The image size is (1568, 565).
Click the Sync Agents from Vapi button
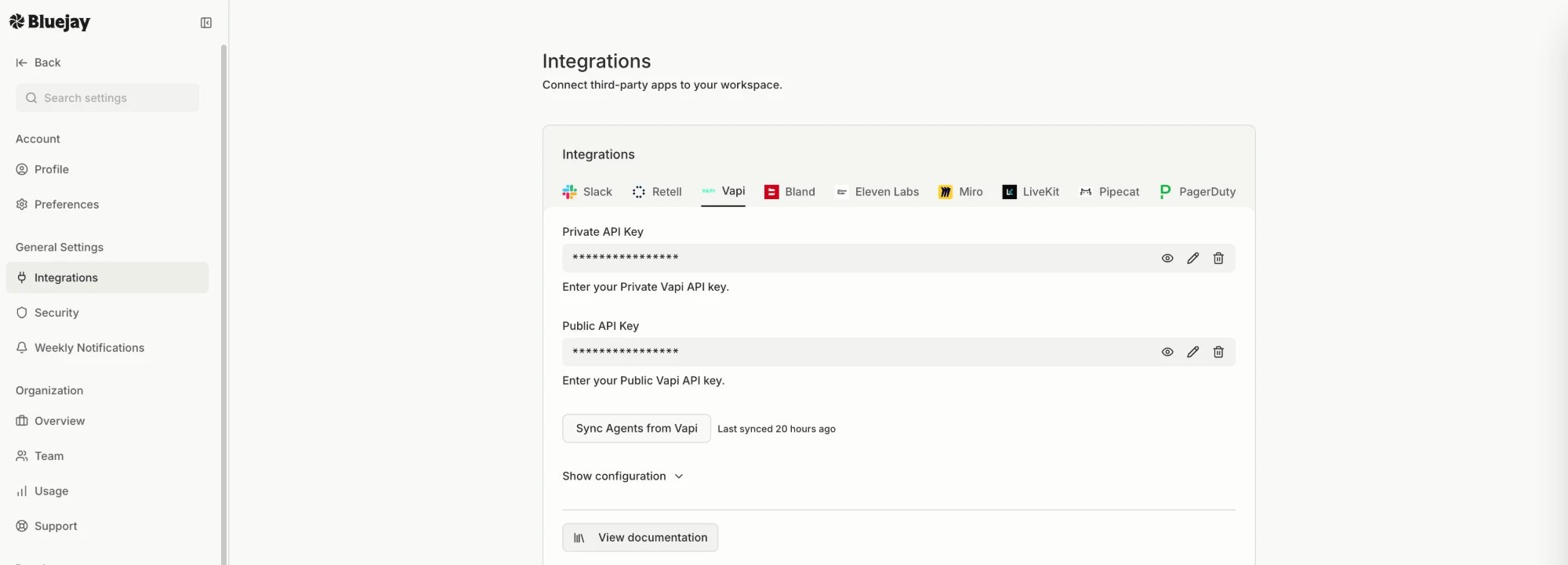click(x=637, y=428)
